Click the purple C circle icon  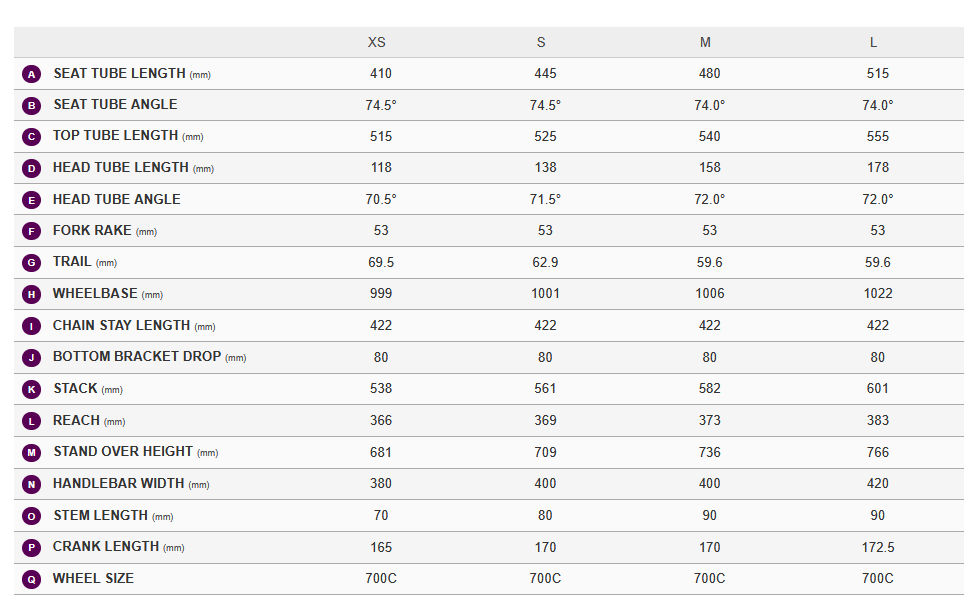pos(32,137)
